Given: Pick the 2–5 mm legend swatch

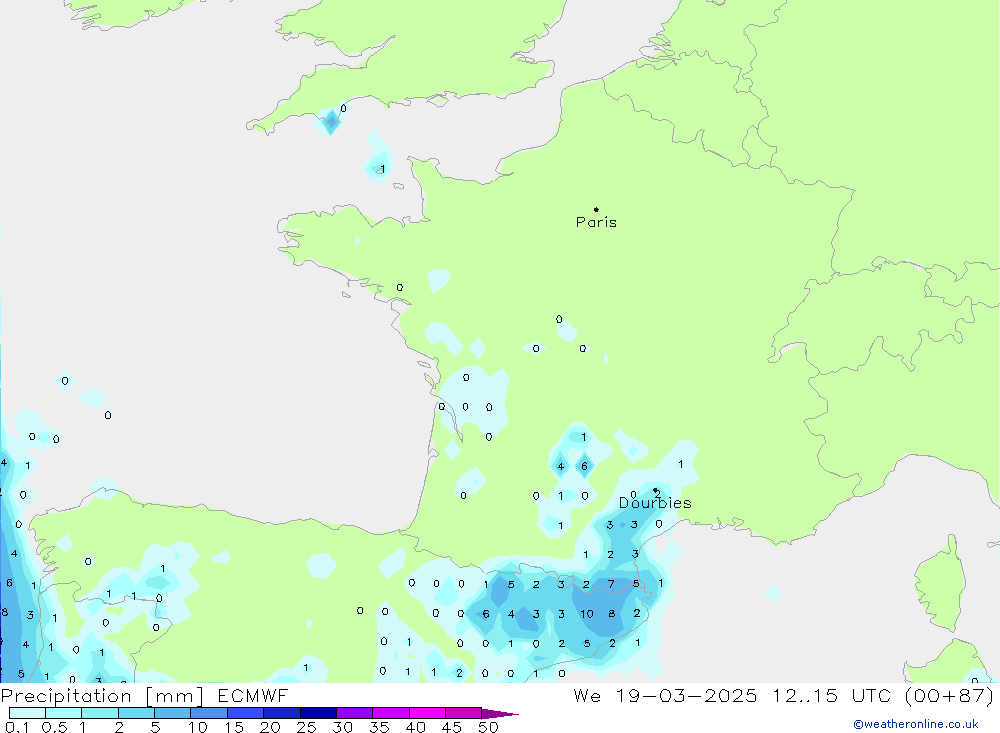Looking at the screenshot, I should coord(136,713).
